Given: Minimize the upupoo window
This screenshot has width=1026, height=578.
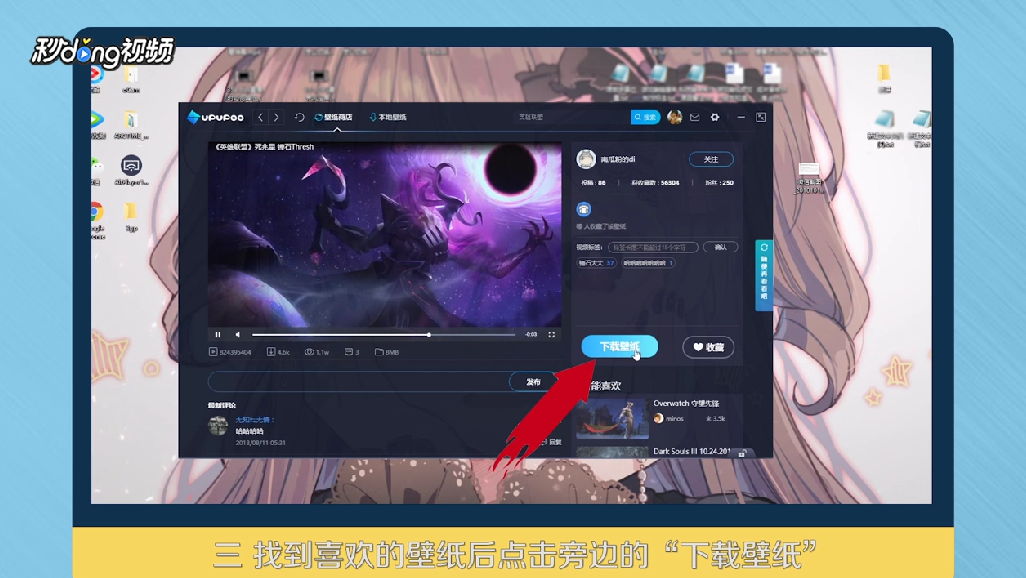Looking at the screenshot, I should [x=741, y=117].
